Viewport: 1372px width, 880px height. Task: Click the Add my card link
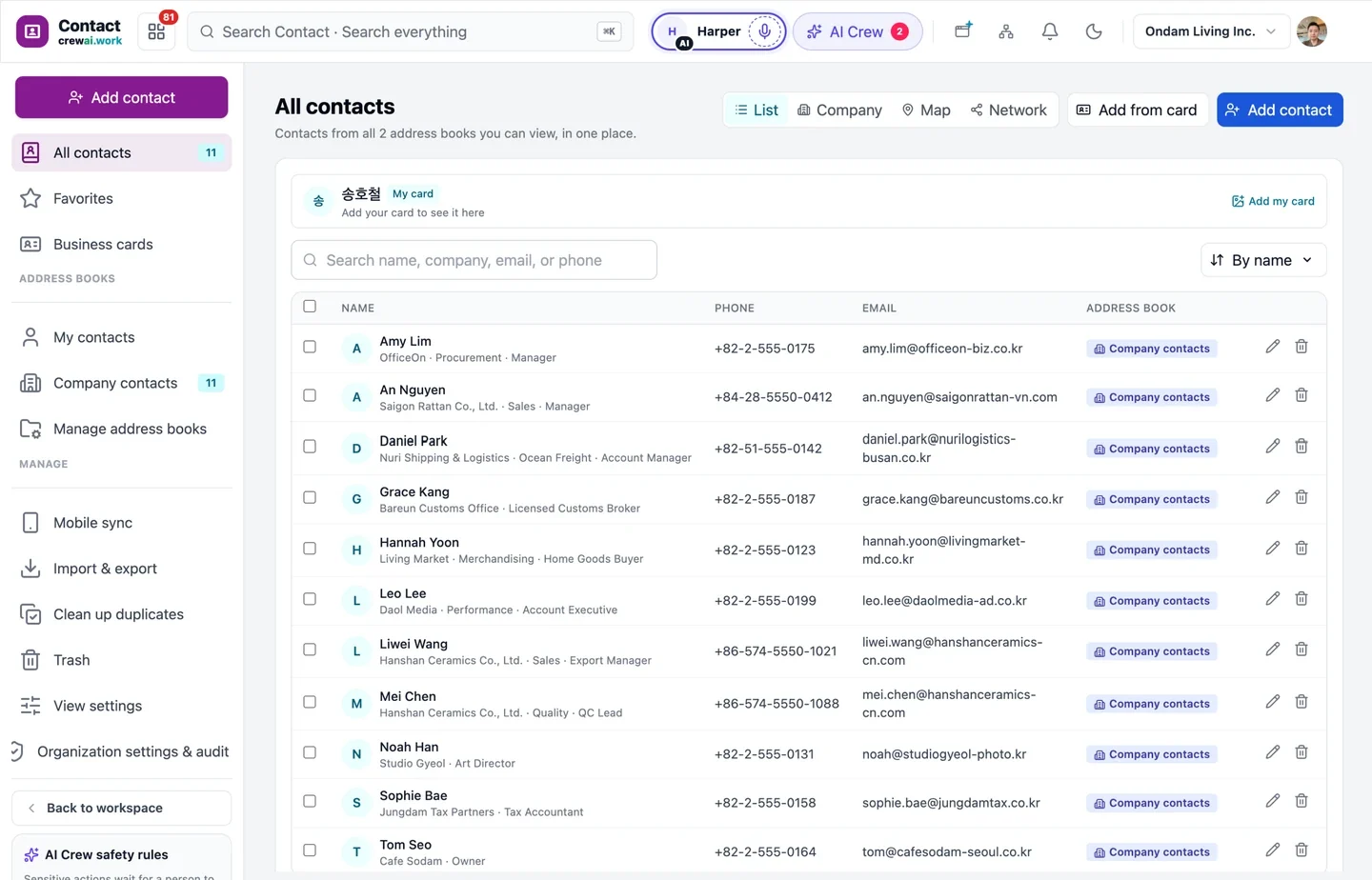[1273, 201]
